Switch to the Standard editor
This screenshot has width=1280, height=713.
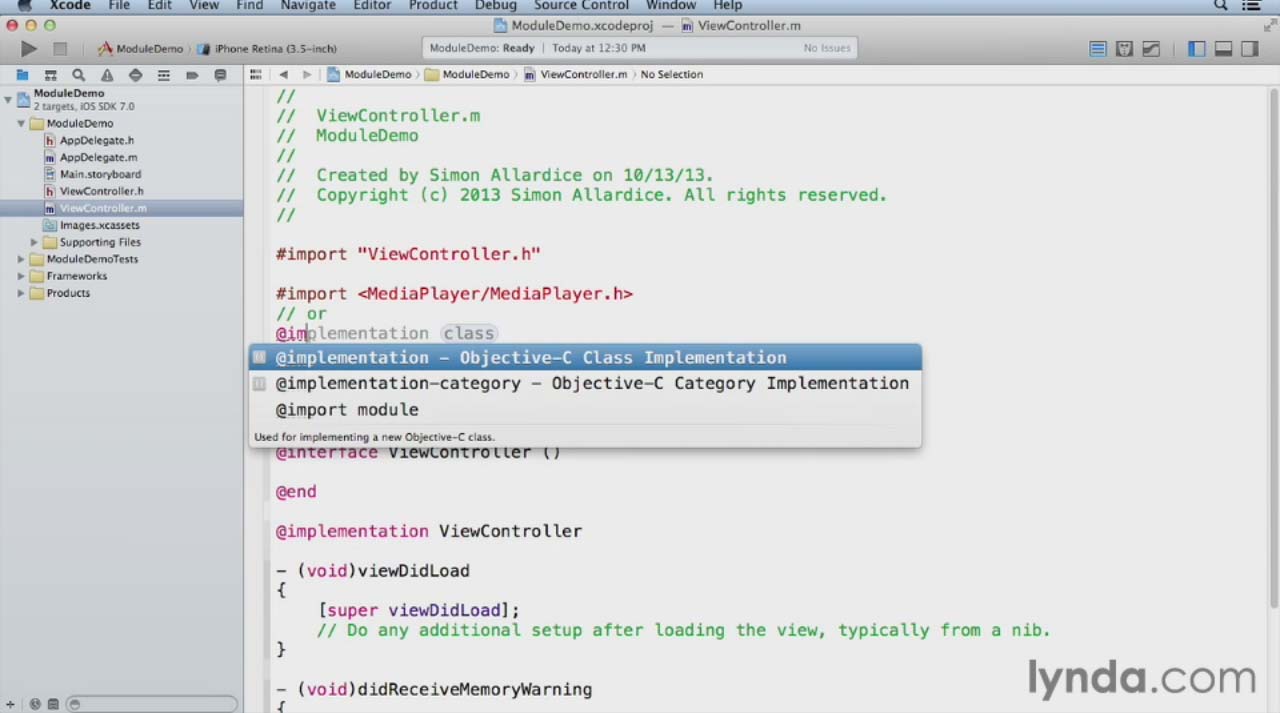[1098, 48]
